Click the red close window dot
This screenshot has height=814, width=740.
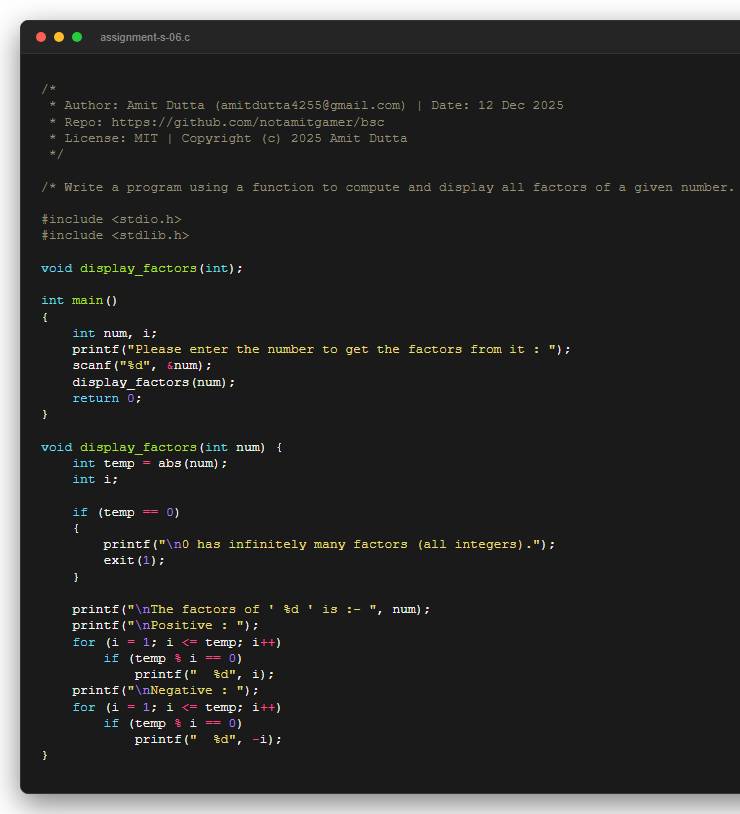click(x=41, y=37)
